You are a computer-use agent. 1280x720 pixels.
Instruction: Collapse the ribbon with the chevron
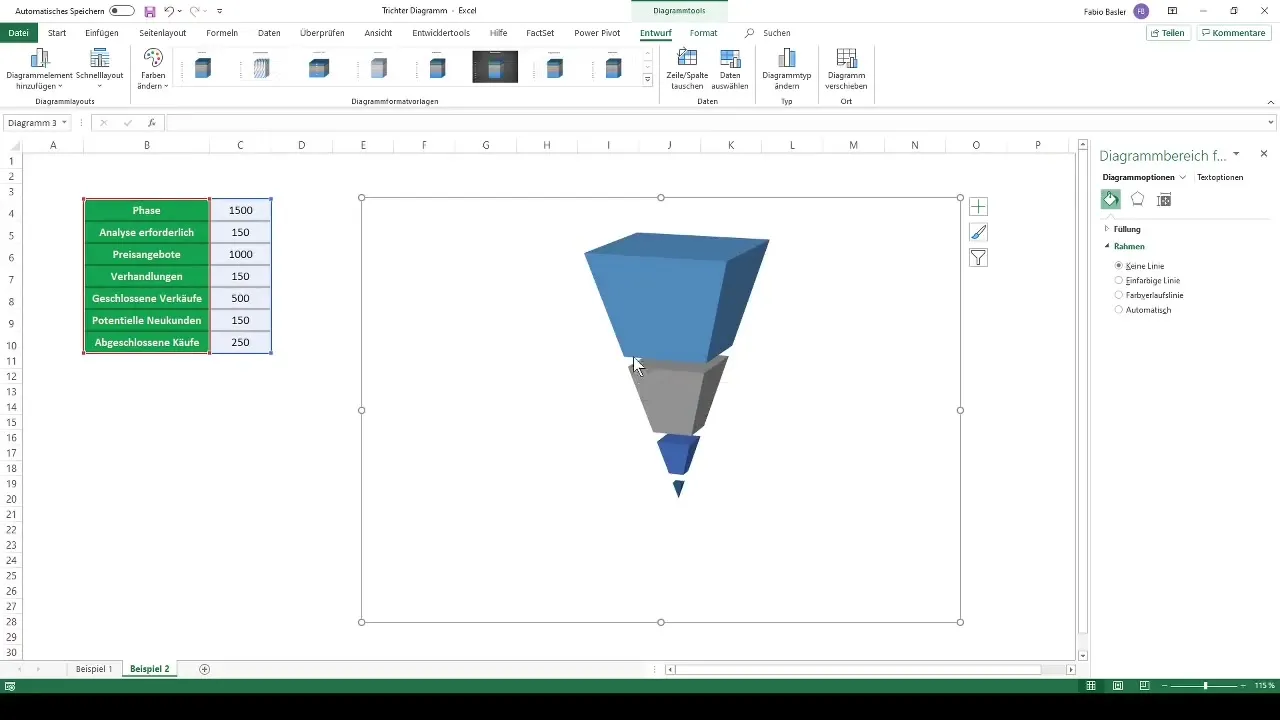tap(1270, 101)
